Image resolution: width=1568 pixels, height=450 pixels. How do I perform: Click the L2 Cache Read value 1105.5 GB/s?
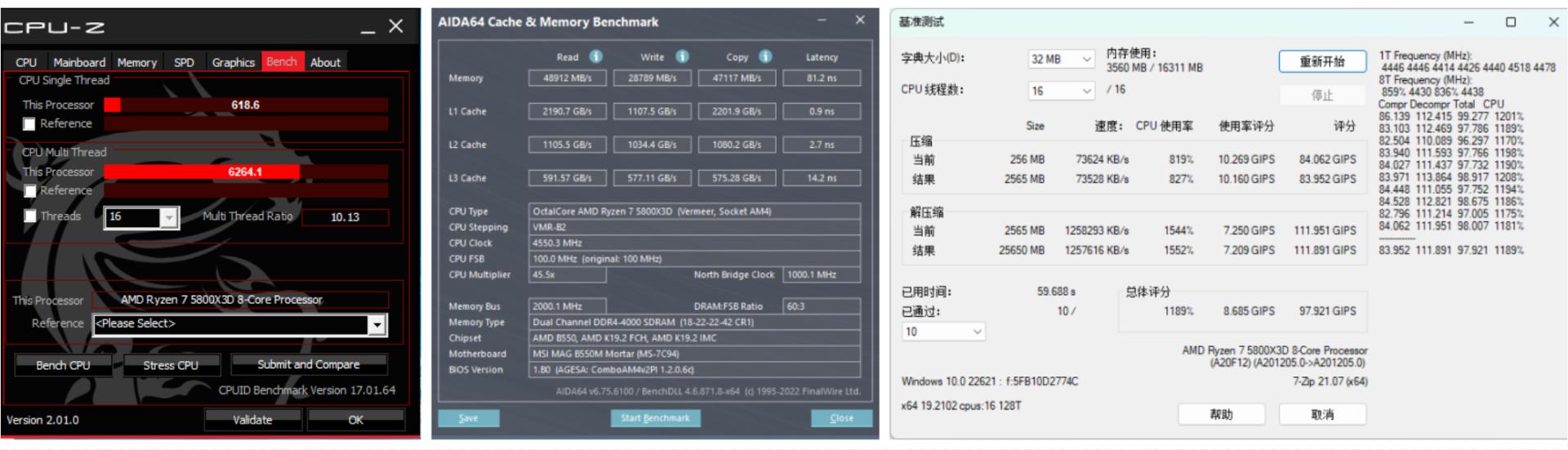[x=568, y=145]
